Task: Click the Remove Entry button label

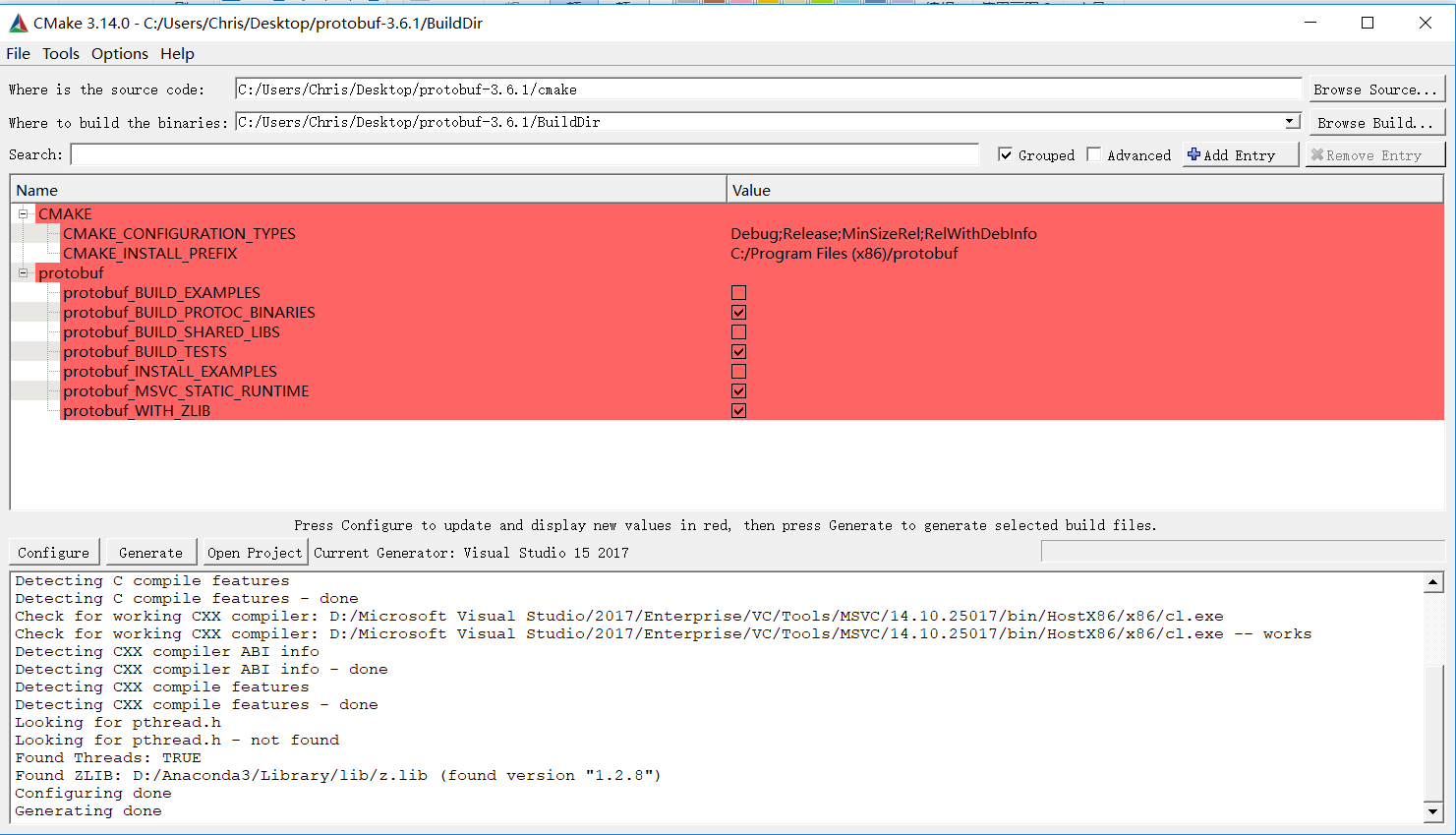Action: point(1373,155)
